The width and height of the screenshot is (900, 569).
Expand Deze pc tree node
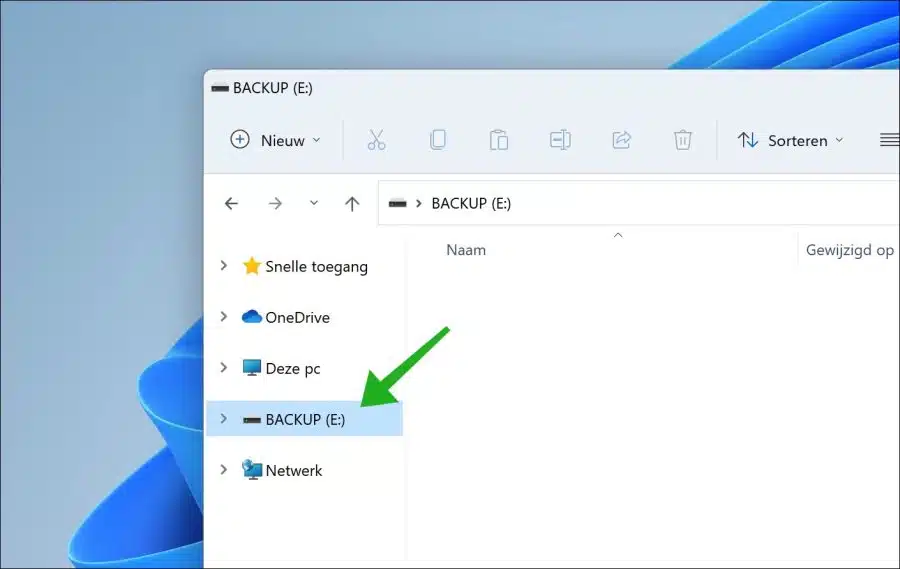(x=224, y=367)
